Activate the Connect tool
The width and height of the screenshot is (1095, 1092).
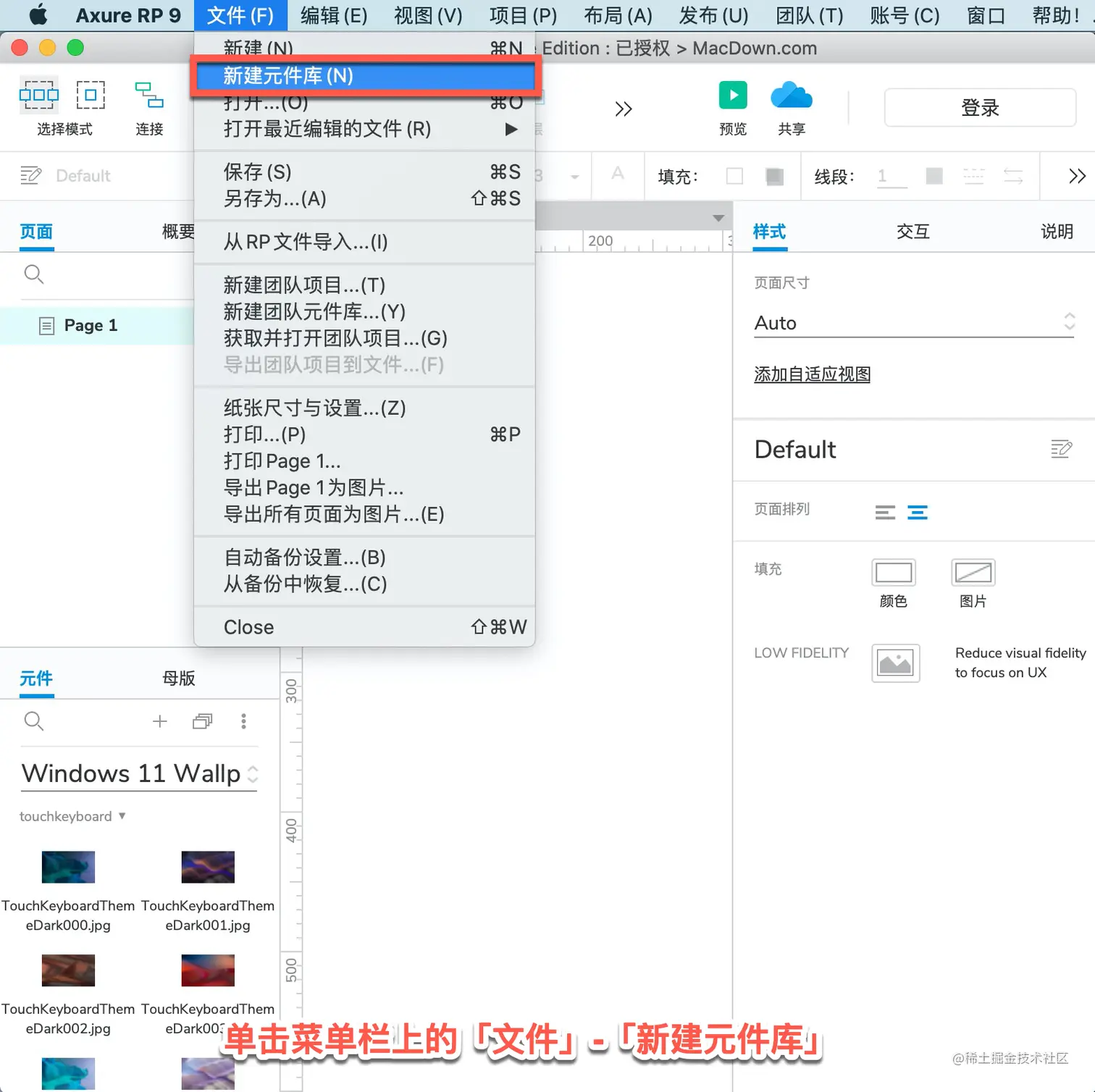149,95
